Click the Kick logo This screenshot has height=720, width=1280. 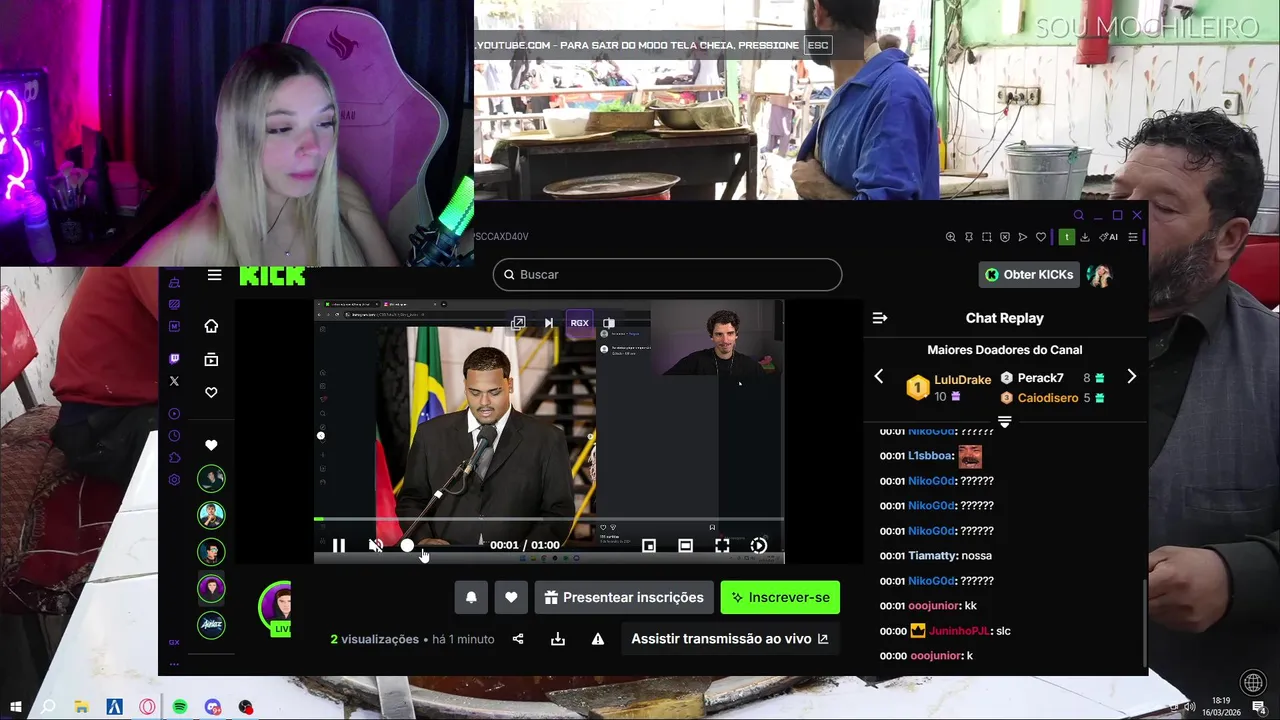click(x=272, y=276)
